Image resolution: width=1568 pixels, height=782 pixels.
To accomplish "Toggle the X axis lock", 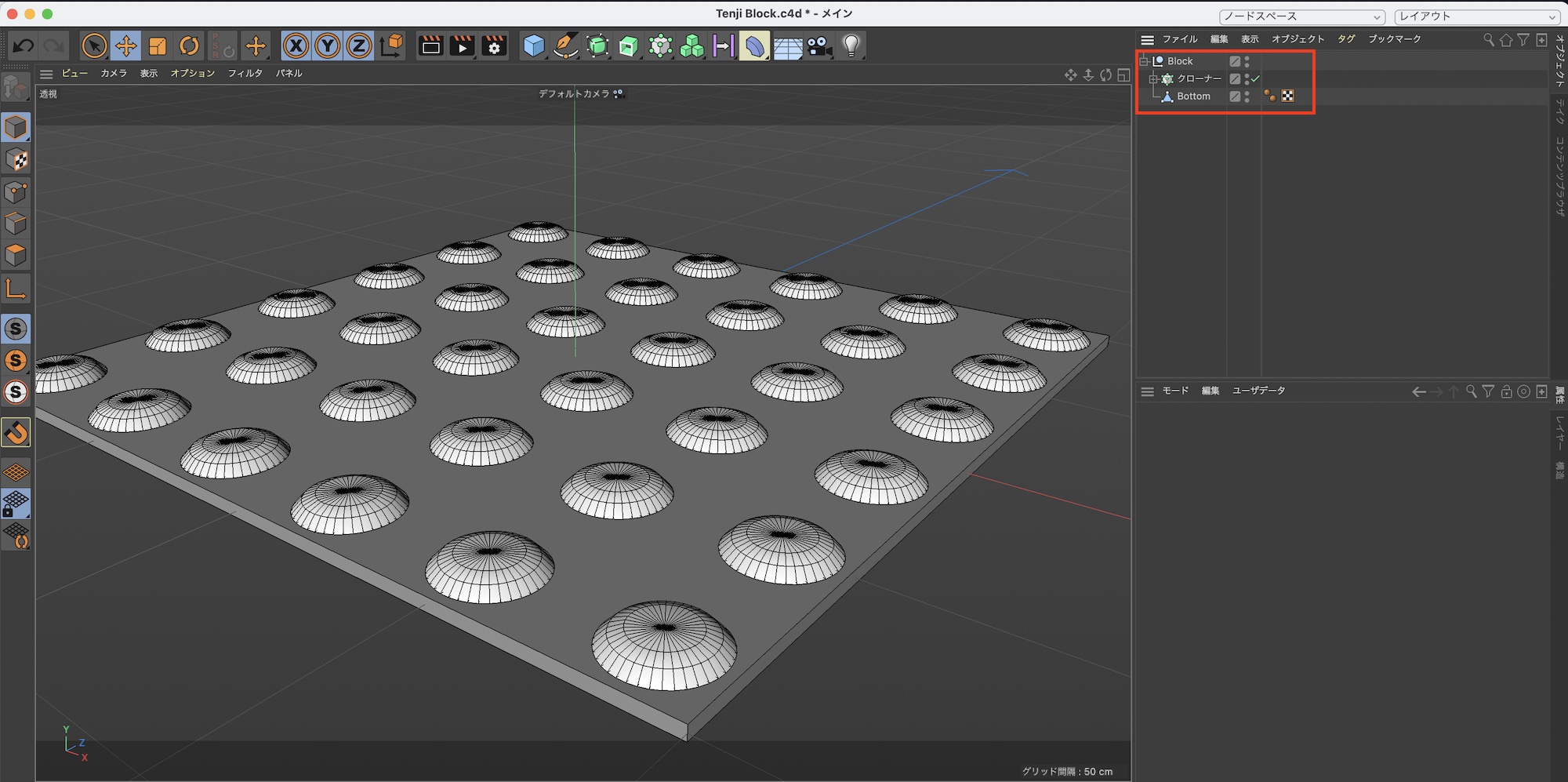I will coord(296,46).
